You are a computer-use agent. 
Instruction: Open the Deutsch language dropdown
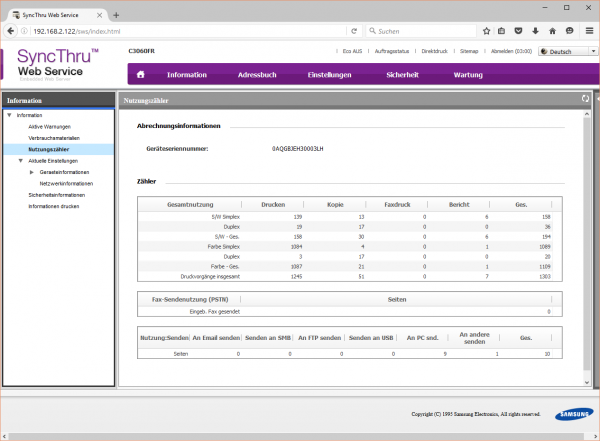pyautogui.click(x=566, y=51)
